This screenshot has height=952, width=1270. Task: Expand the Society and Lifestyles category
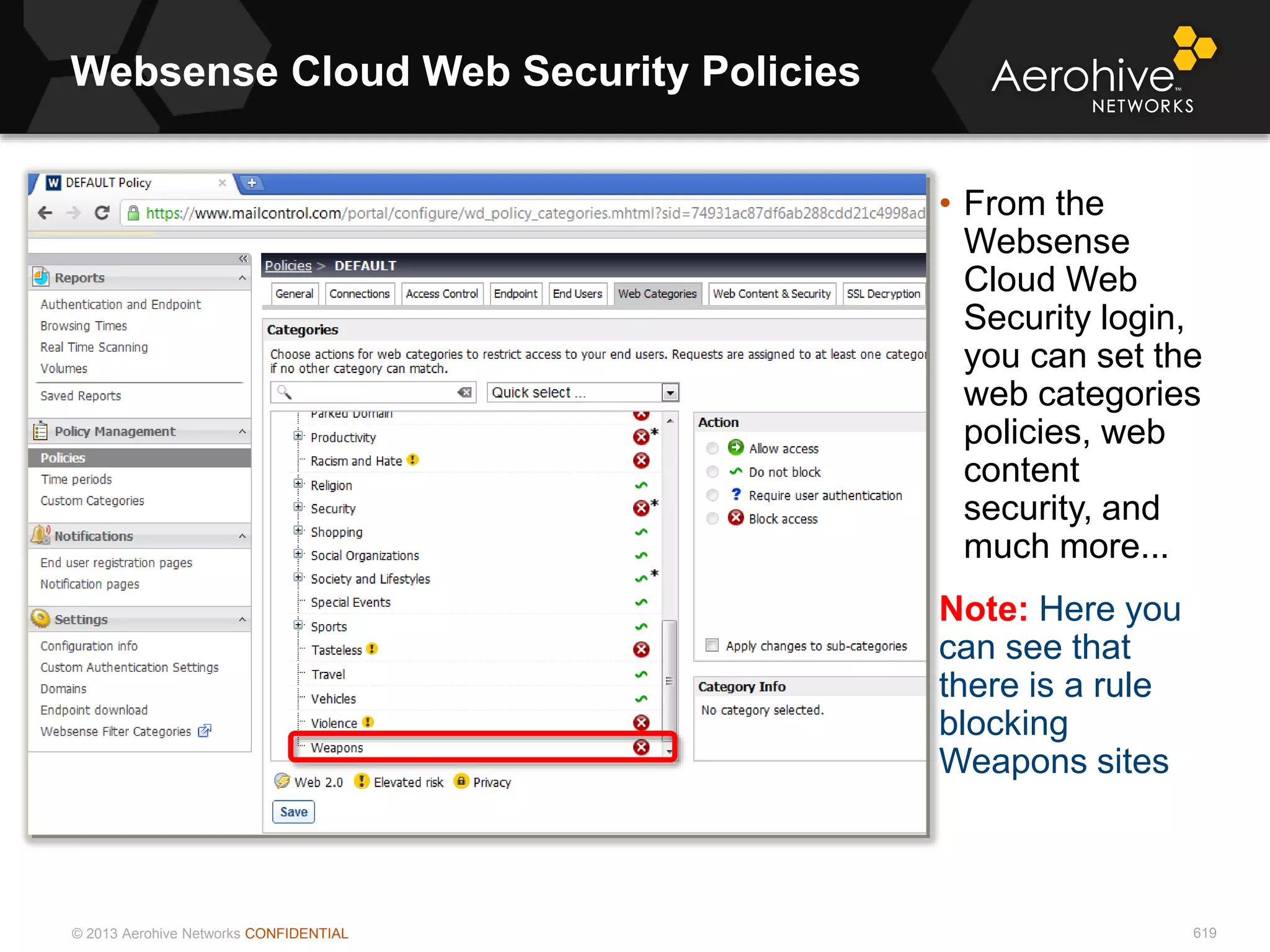point(298,578)
